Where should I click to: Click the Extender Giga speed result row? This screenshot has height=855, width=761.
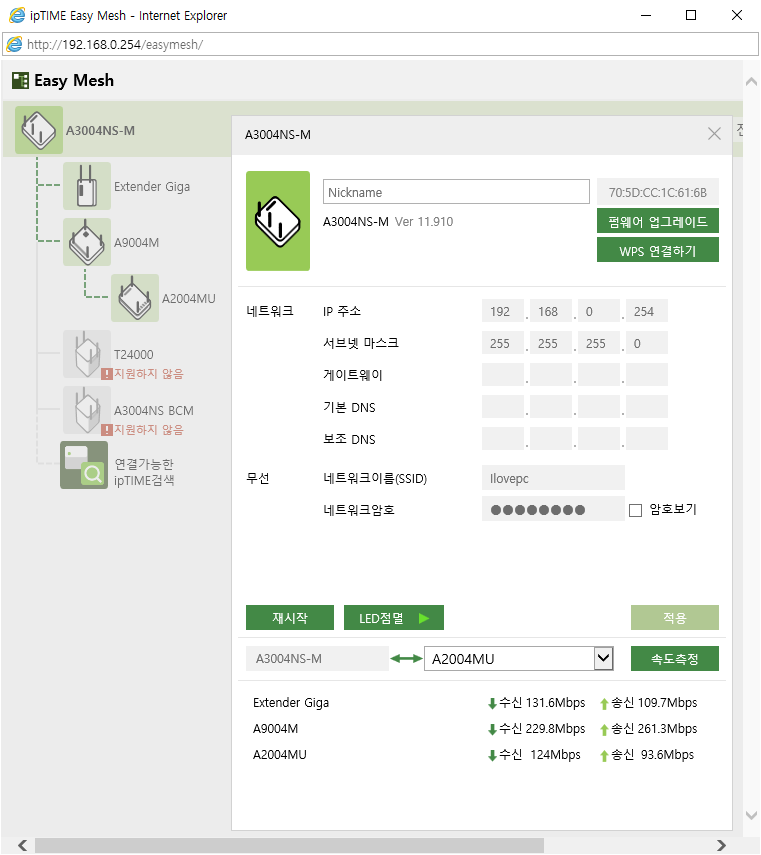475,702
